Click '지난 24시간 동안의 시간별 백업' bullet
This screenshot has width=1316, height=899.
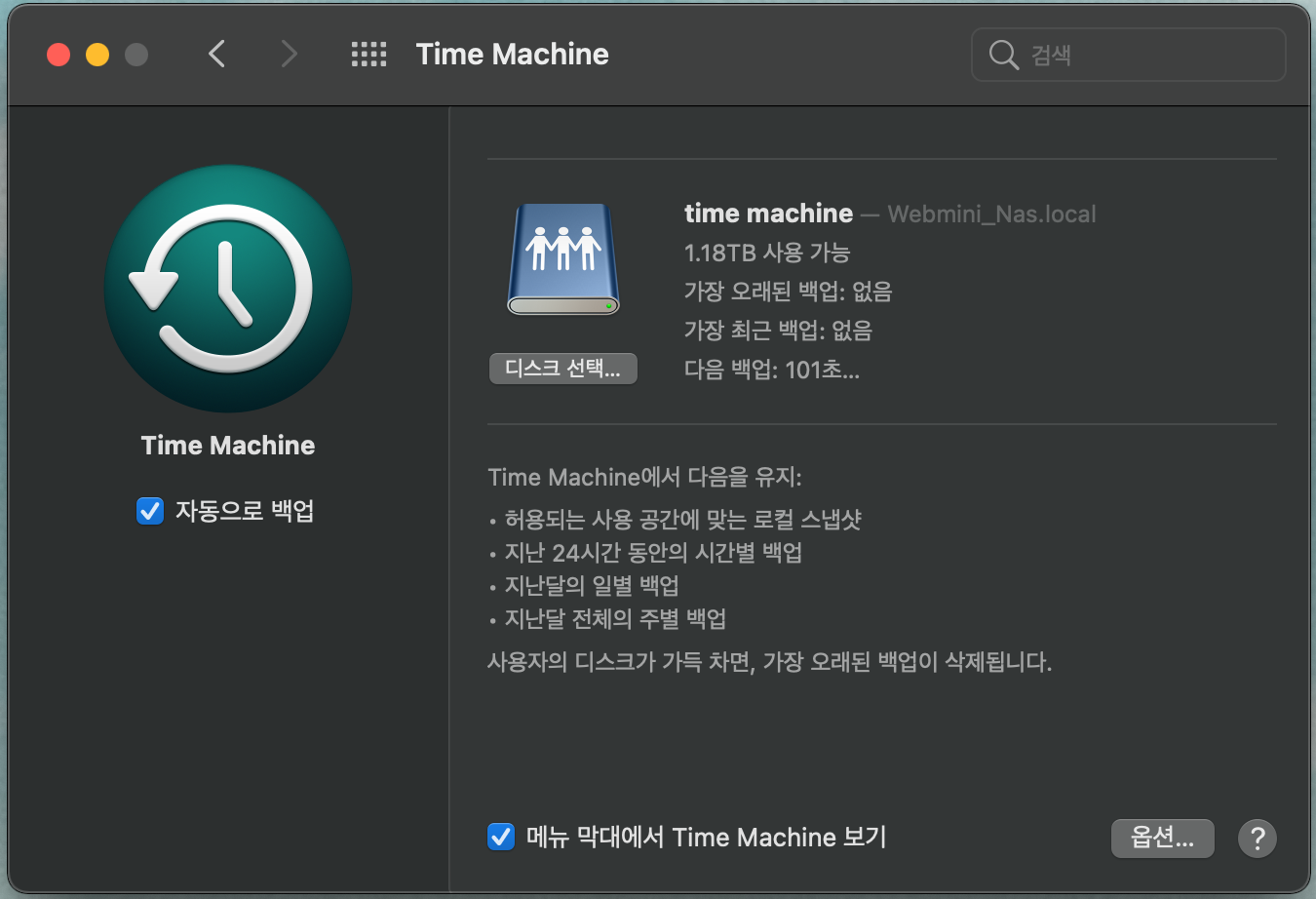pyautogui.click(x=653, y=553)
